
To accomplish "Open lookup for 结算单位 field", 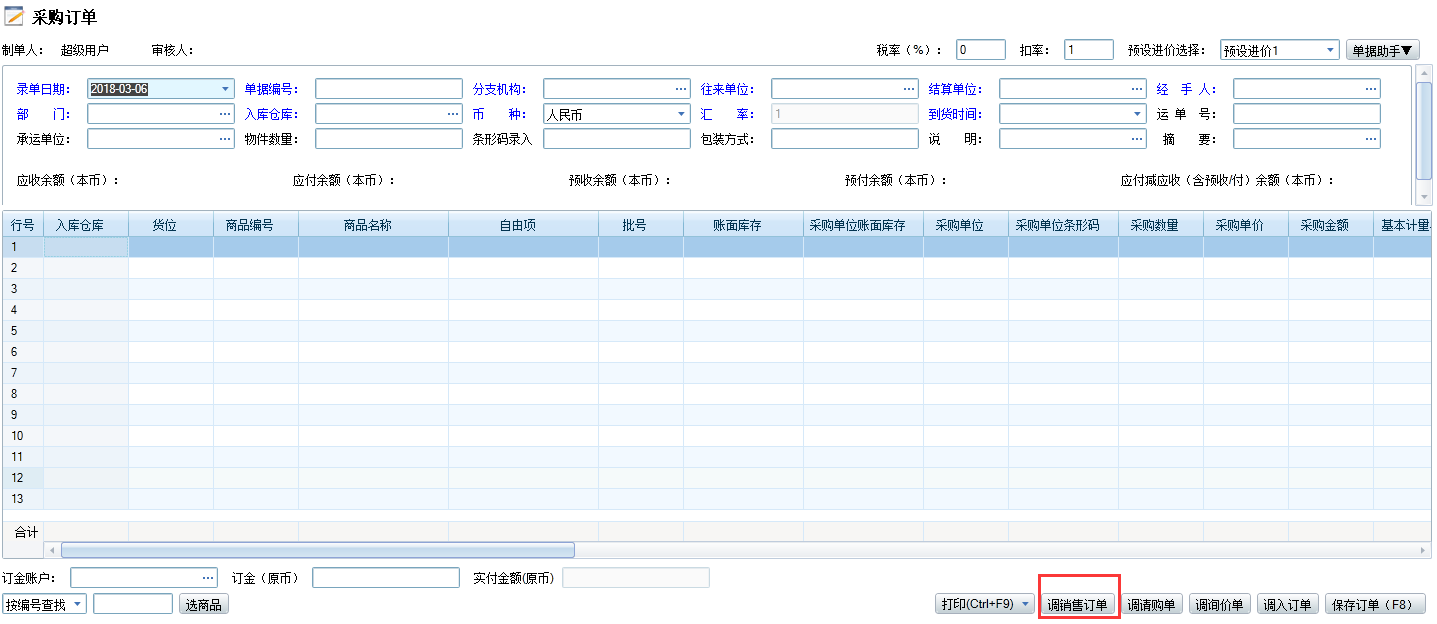I will 1137,89.
